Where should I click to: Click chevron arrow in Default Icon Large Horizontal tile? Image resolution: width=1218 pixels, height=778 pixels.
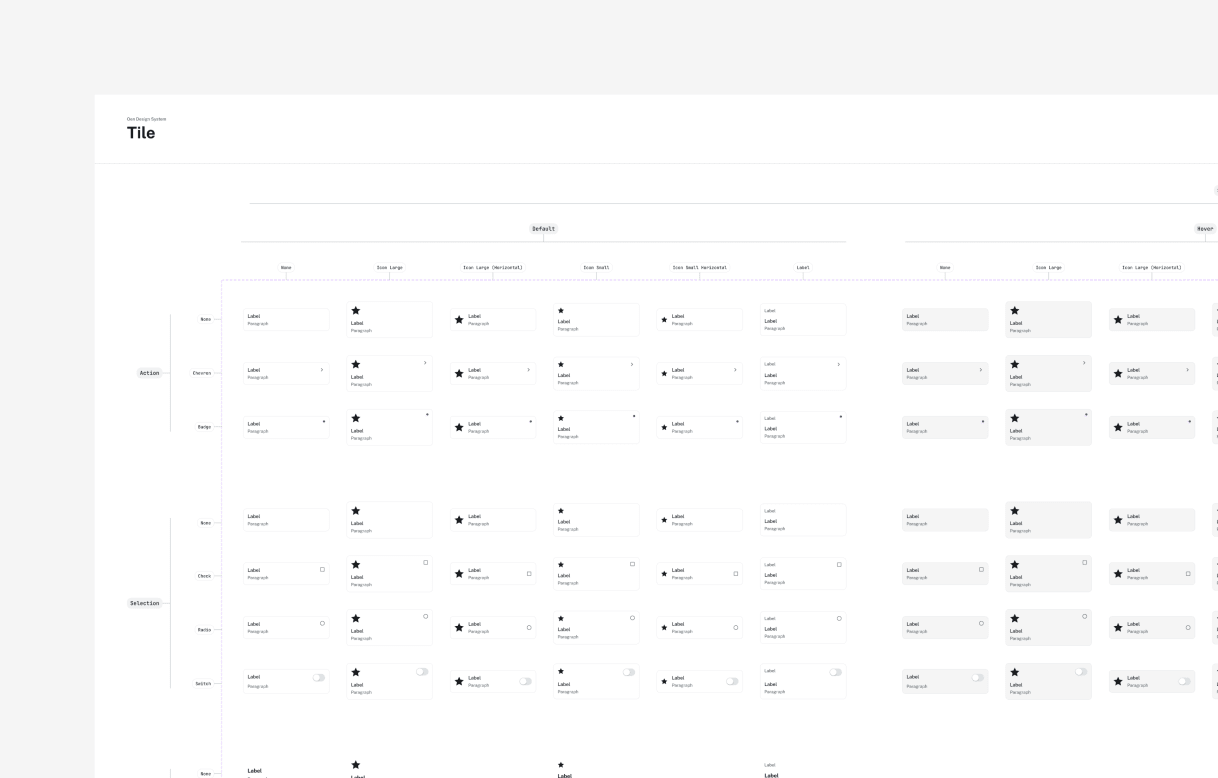coord(529,370)
